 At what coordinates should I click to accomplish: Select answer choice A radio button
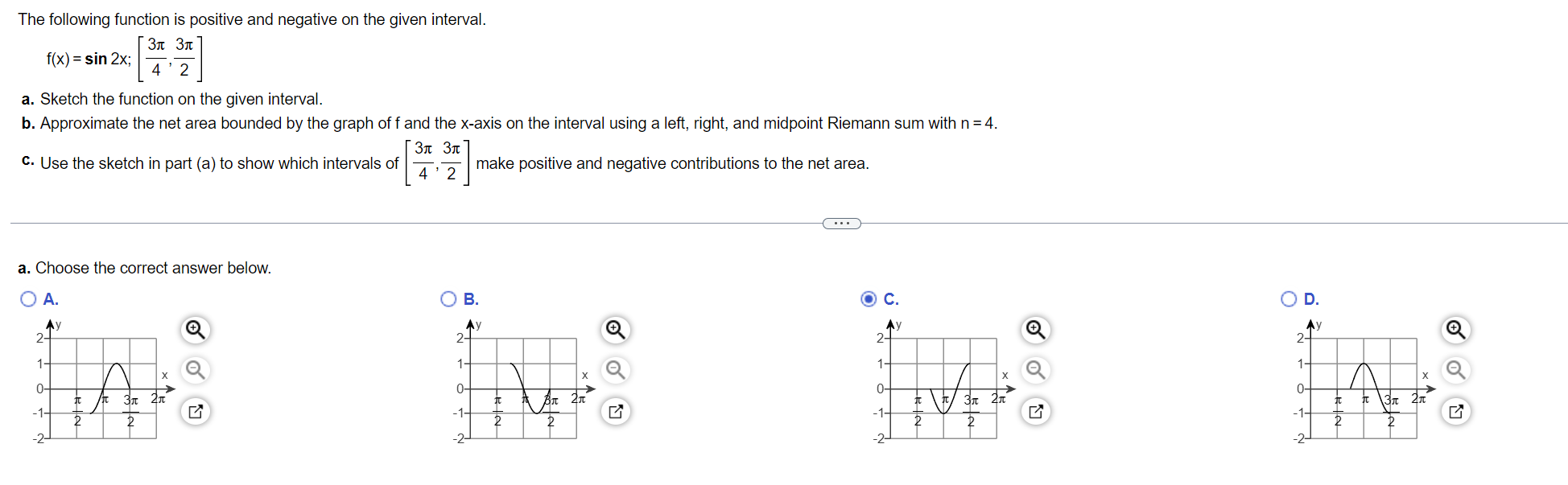coord(28,298)
